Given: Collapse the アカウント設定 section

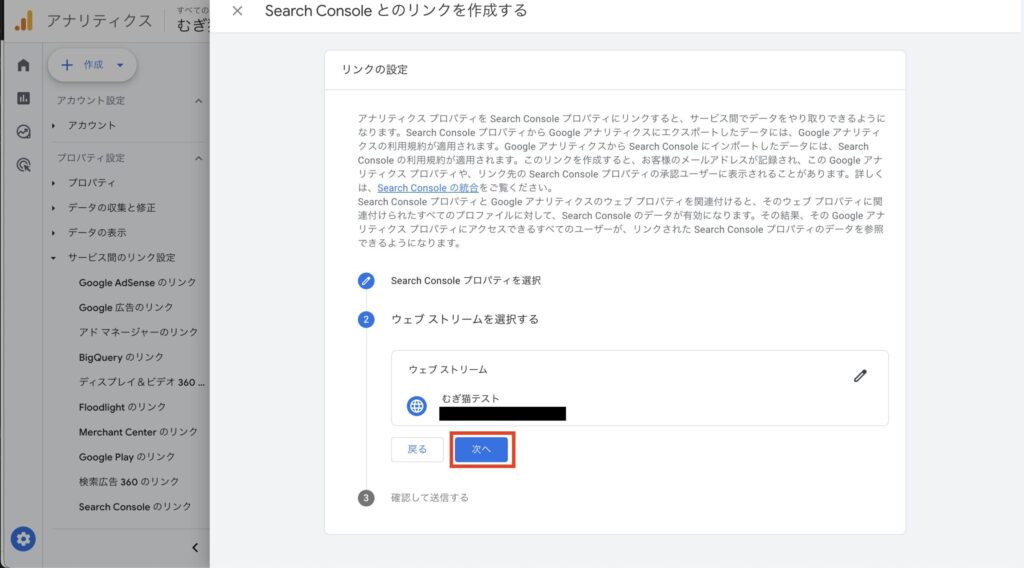Looking at the screenshot, I should pos(199,101).
